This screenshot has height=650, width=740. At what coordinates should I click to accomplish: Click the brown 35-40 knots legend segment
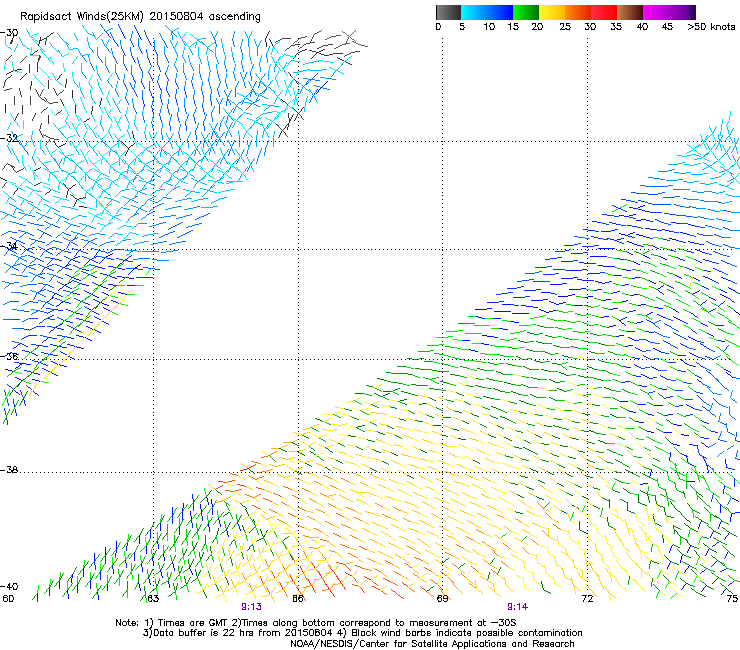[630, 12]
